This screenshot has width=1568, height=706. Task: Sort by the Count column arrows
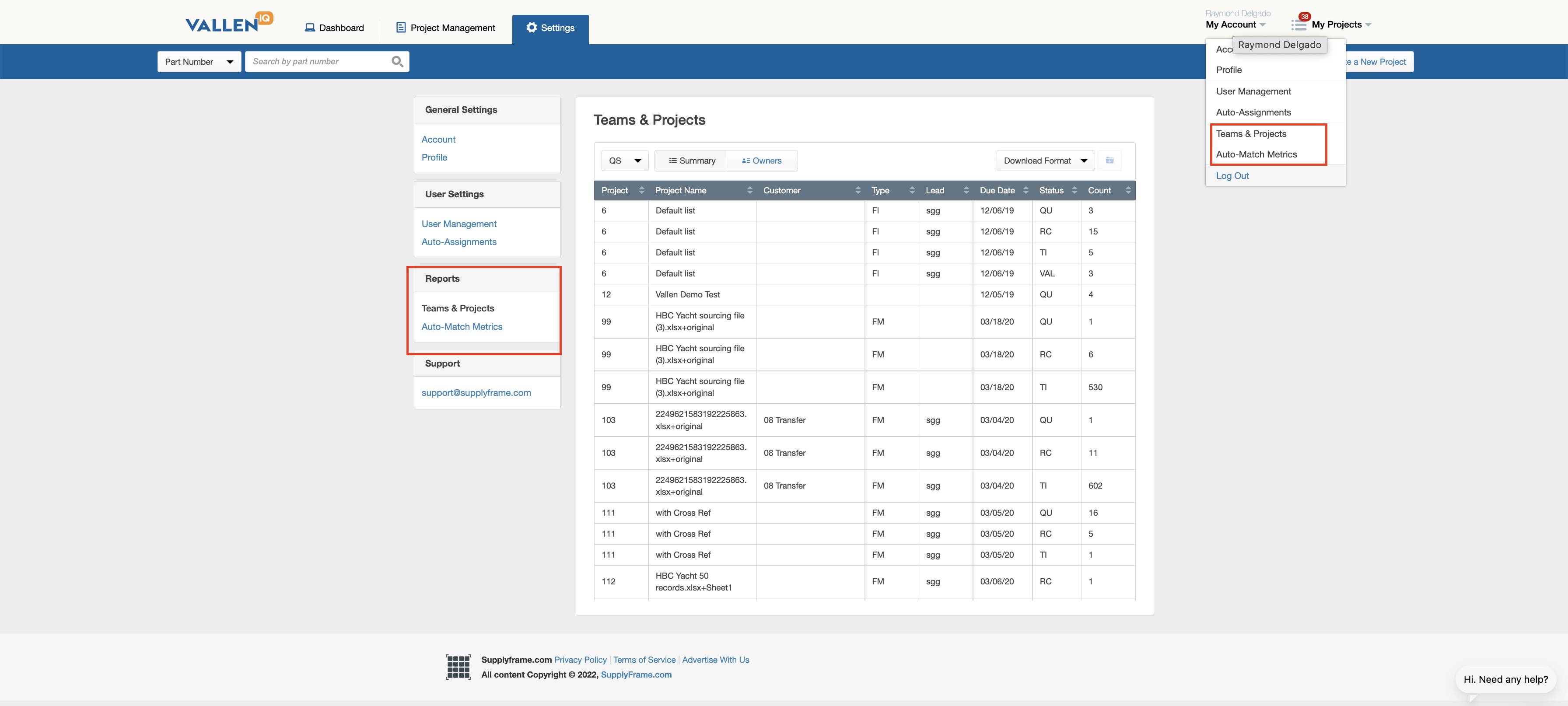click(1128, 191)
